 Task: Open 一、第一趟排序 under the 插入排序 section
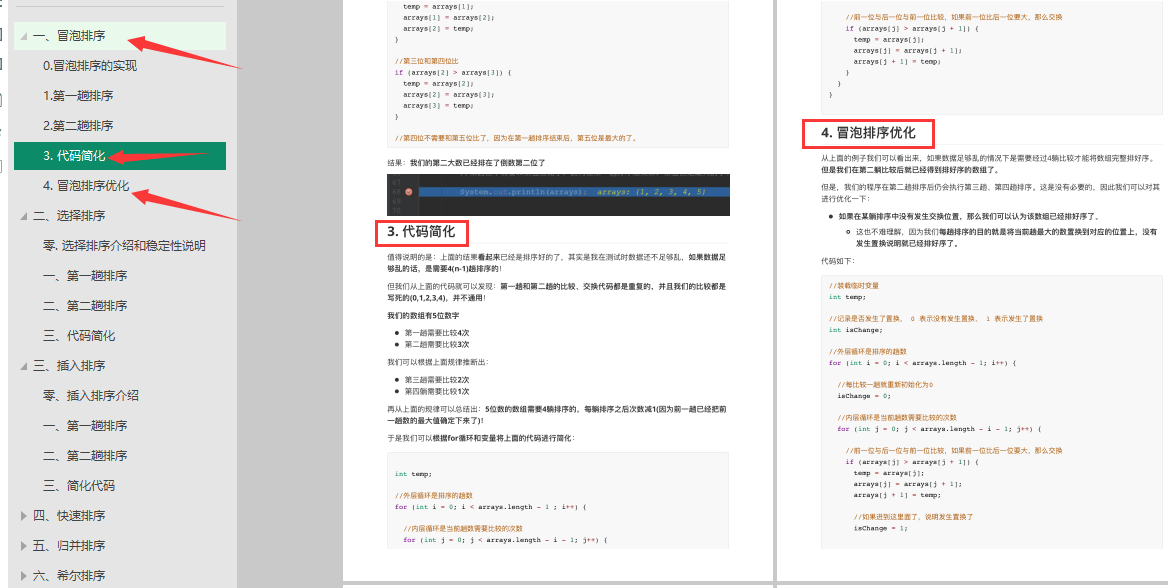[x=85, y=426]
